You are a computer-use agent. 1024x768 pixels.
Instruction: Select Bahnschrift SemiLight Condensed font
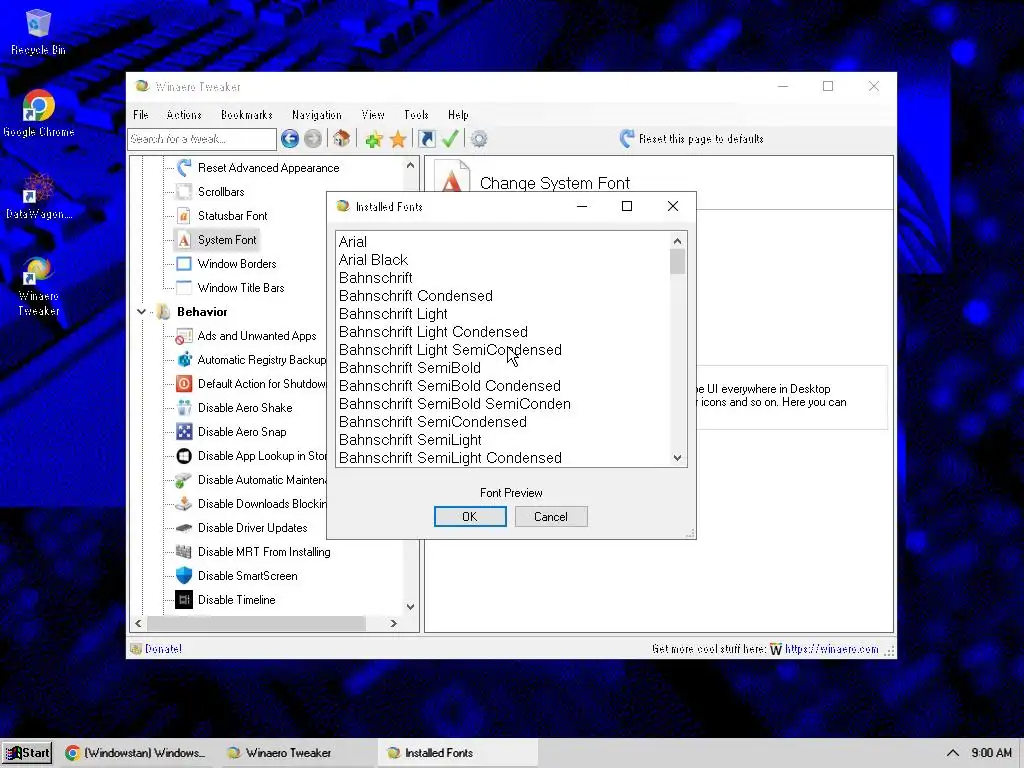(x=450, y=458)
